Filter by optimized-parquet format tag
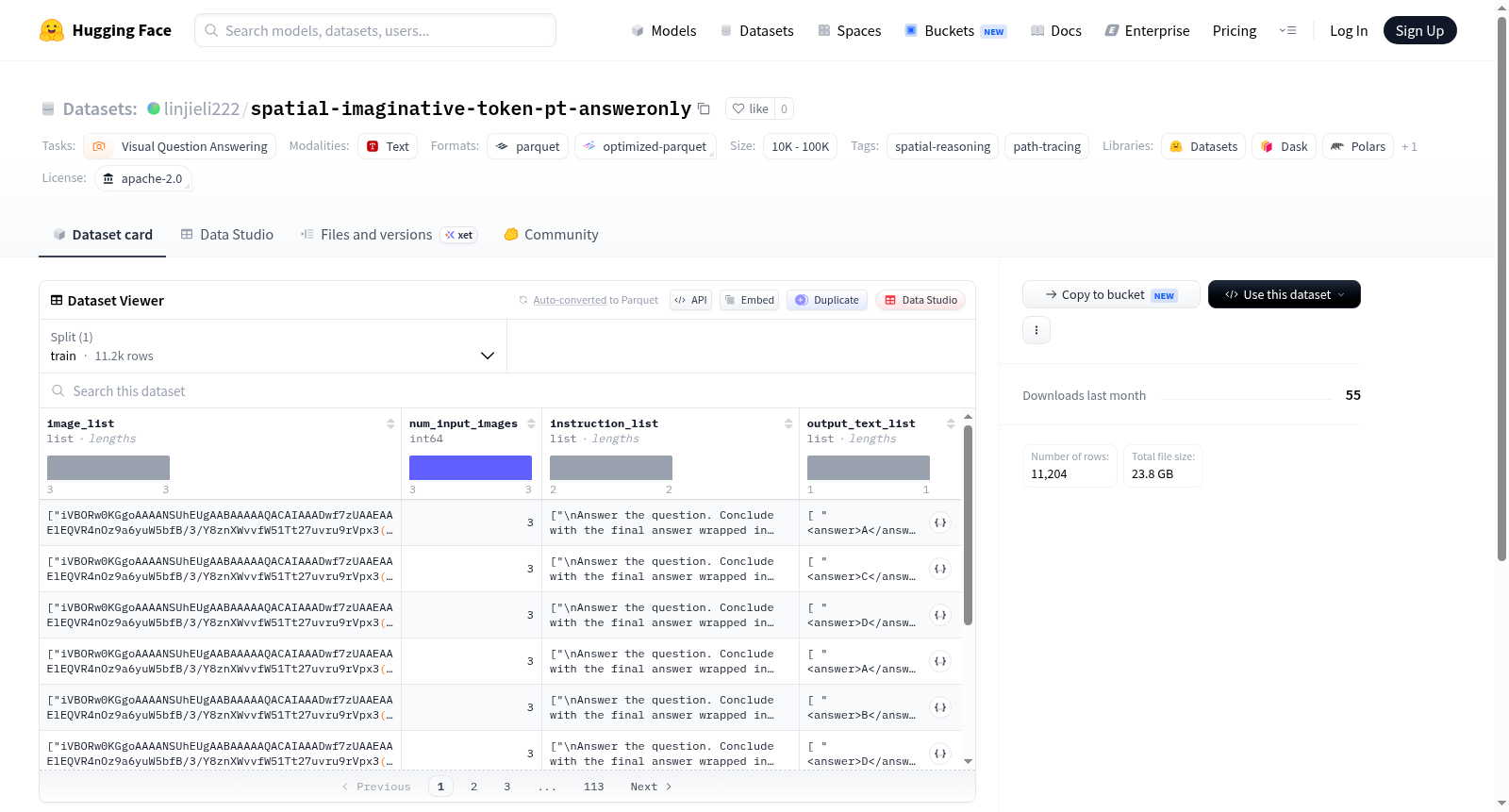Viewport: 1509px width, 812px height. click(x=645, y=146)
